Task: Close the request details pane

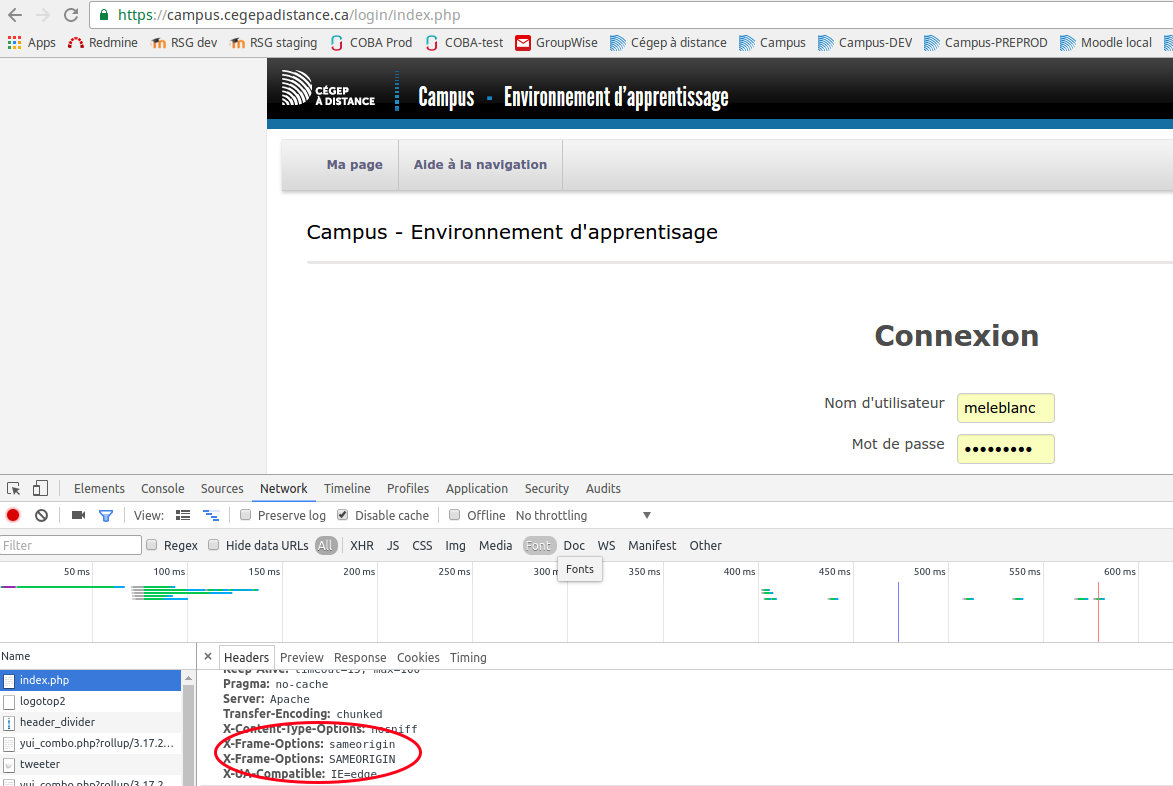Action: 208,657
